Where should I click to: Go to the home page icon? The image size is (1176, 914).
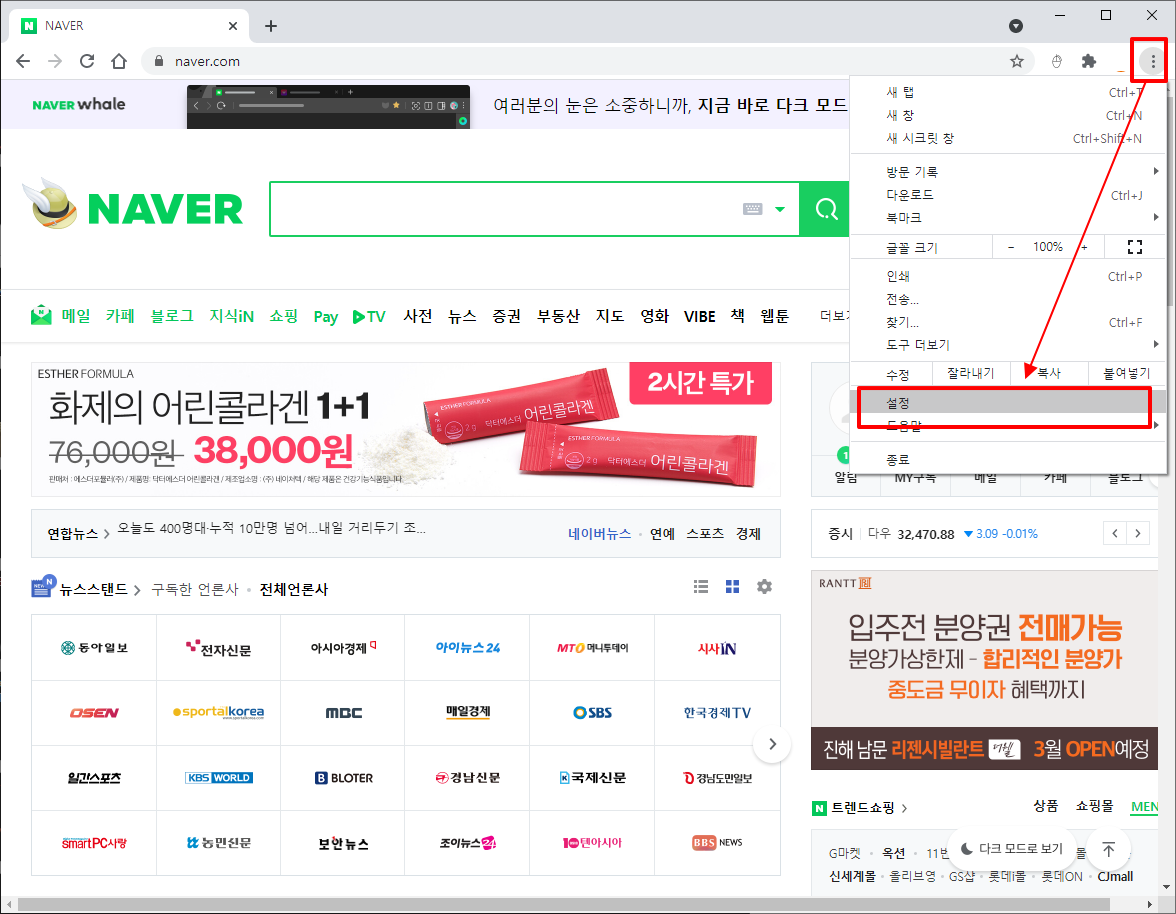[118, 61]
